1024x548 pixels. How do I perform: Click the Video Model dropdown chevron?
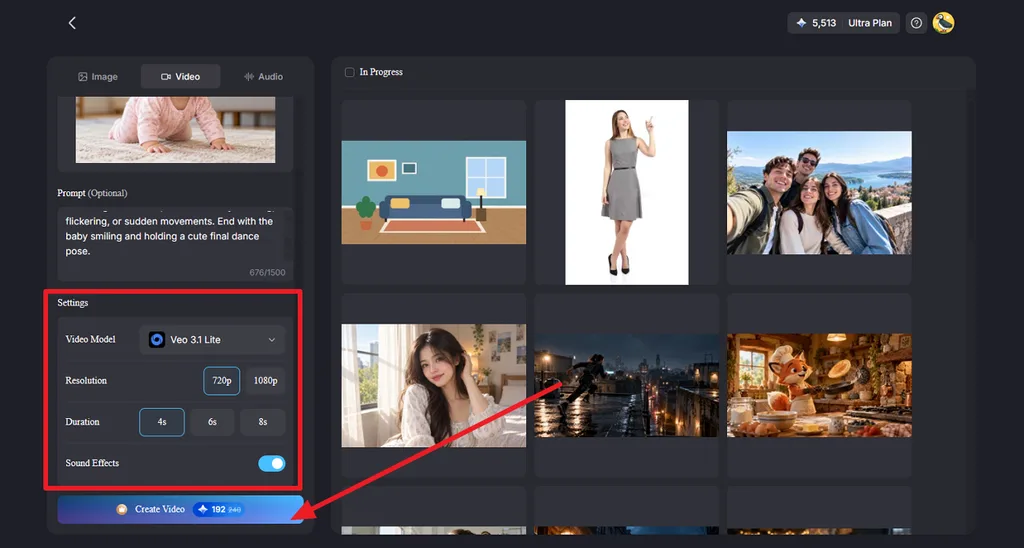click(272, 340)
